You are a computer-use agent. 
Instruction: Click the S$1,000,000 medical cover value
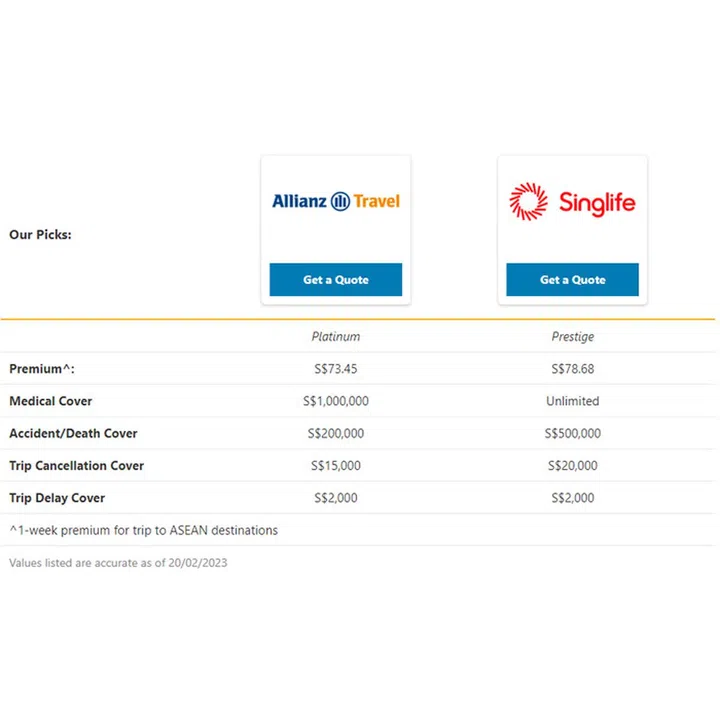tap(336, 401)
